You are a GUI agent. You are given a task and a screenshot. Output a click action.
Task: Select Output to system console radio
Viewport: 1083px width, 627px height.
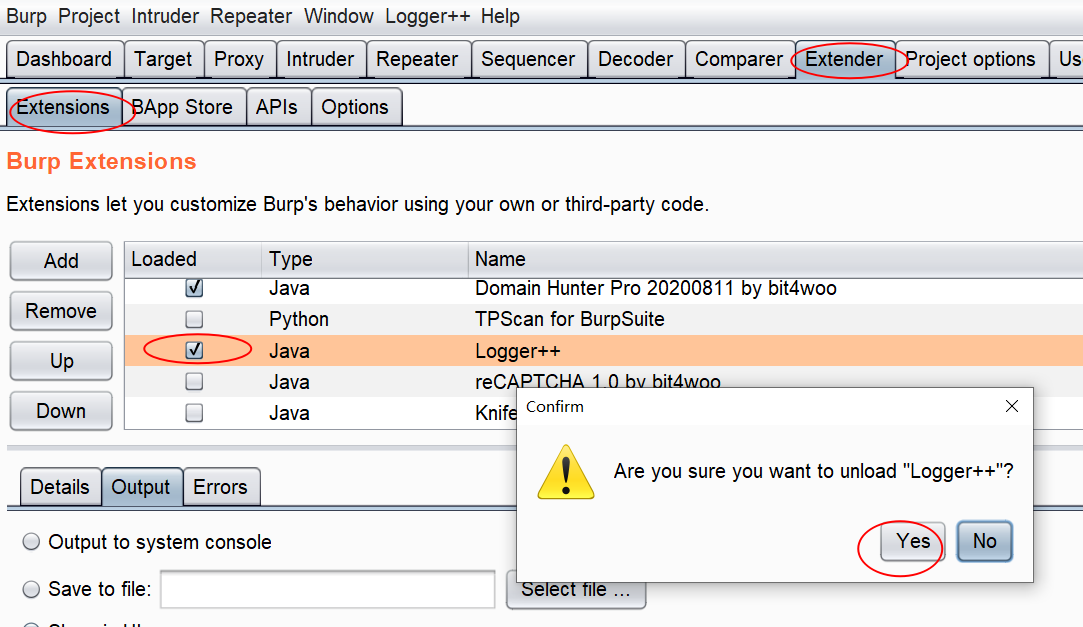click(31, 542)
